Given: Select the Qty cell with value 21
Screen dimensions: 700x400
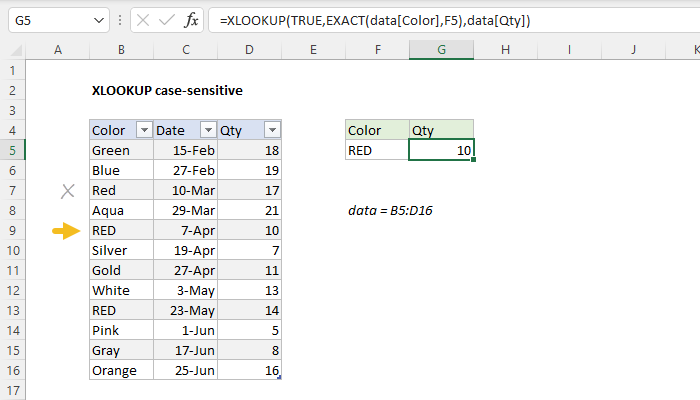Looking at the screenshot, I should 250,210.
